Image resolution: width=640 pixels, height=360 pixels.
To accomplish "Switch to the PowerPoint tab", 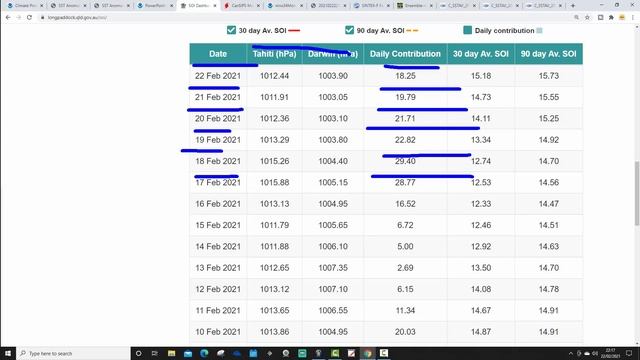I will [154, 6].
